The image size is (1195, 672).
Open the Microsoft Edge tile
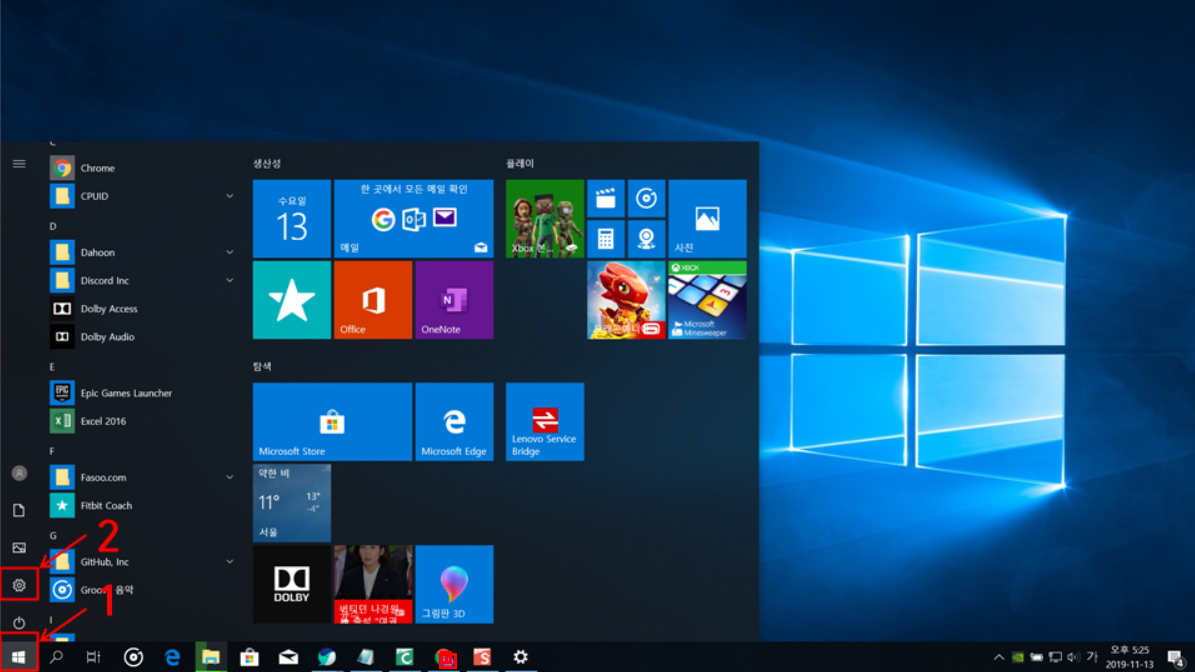(454, 422)
